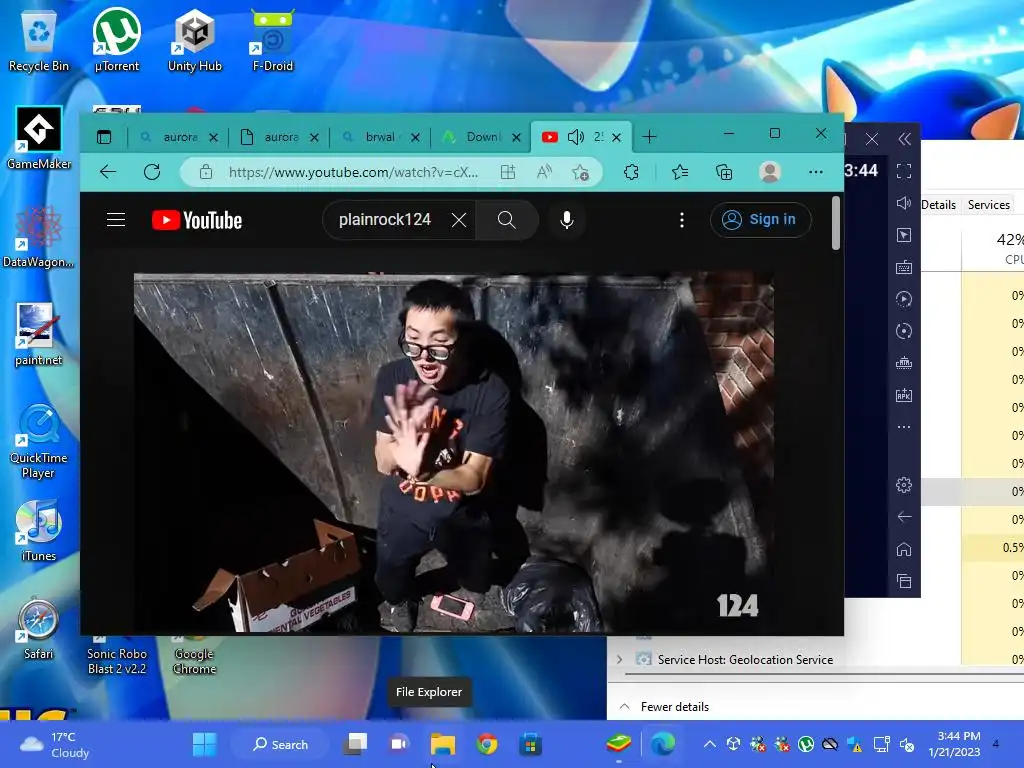This screenshot has width=1024, height=768.
Task: Focus the Edge address bar URL
Action: 353,172
